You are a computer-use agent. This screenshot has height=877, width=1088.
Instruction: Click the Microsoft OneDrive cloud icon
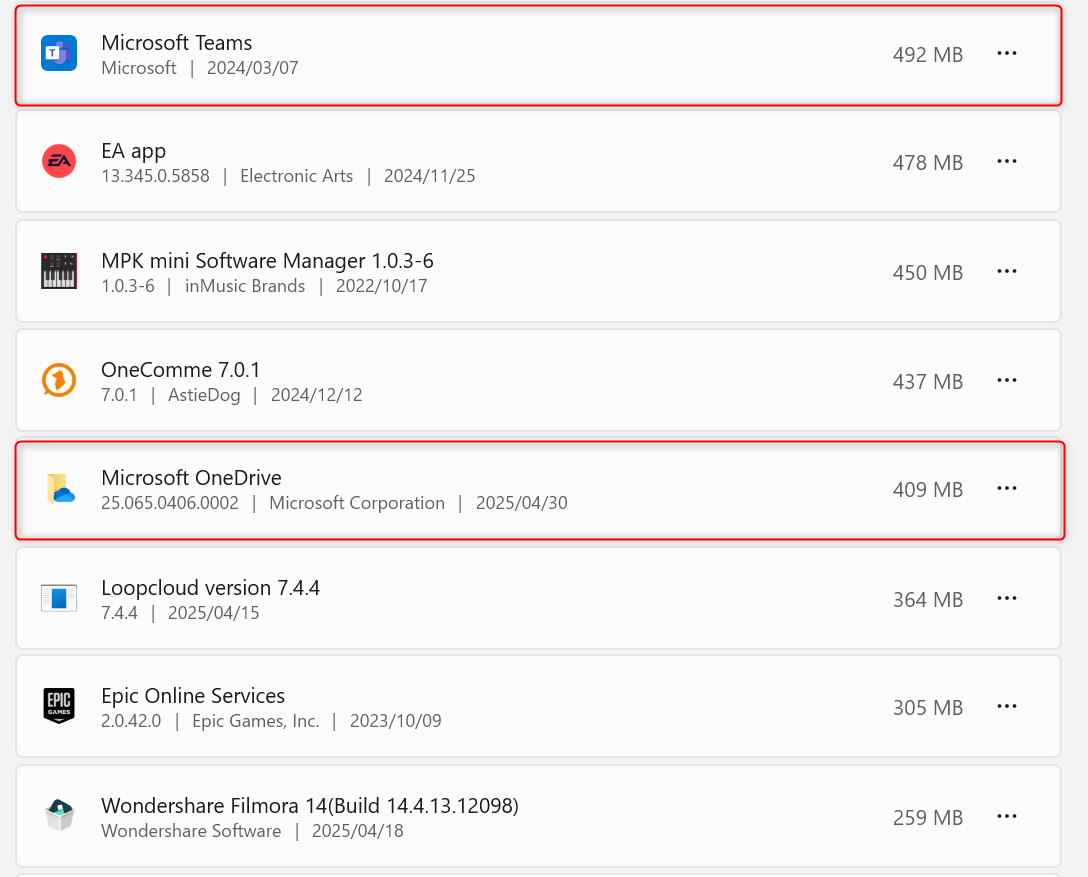click(x=59, y=488)
